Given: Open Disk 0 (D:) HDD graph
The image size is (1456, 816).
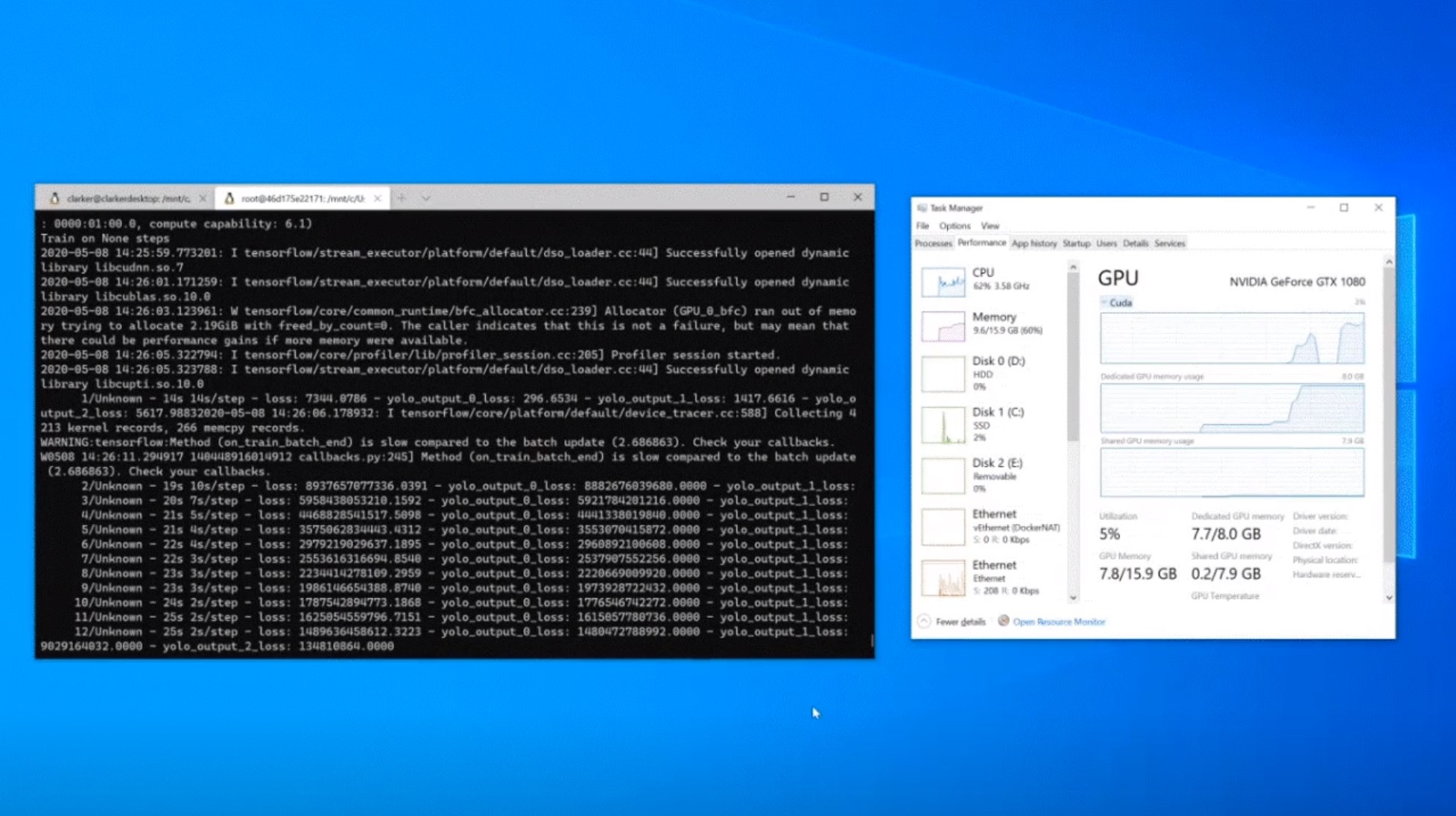Looking at the screenshot, I should coord(943,373).
